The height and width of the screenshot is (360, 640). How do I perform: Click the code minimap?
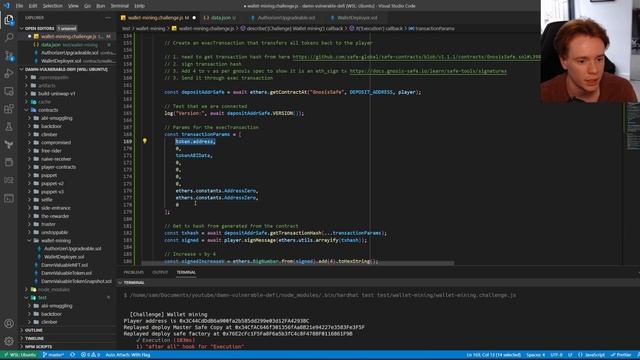tap(633, 127)
